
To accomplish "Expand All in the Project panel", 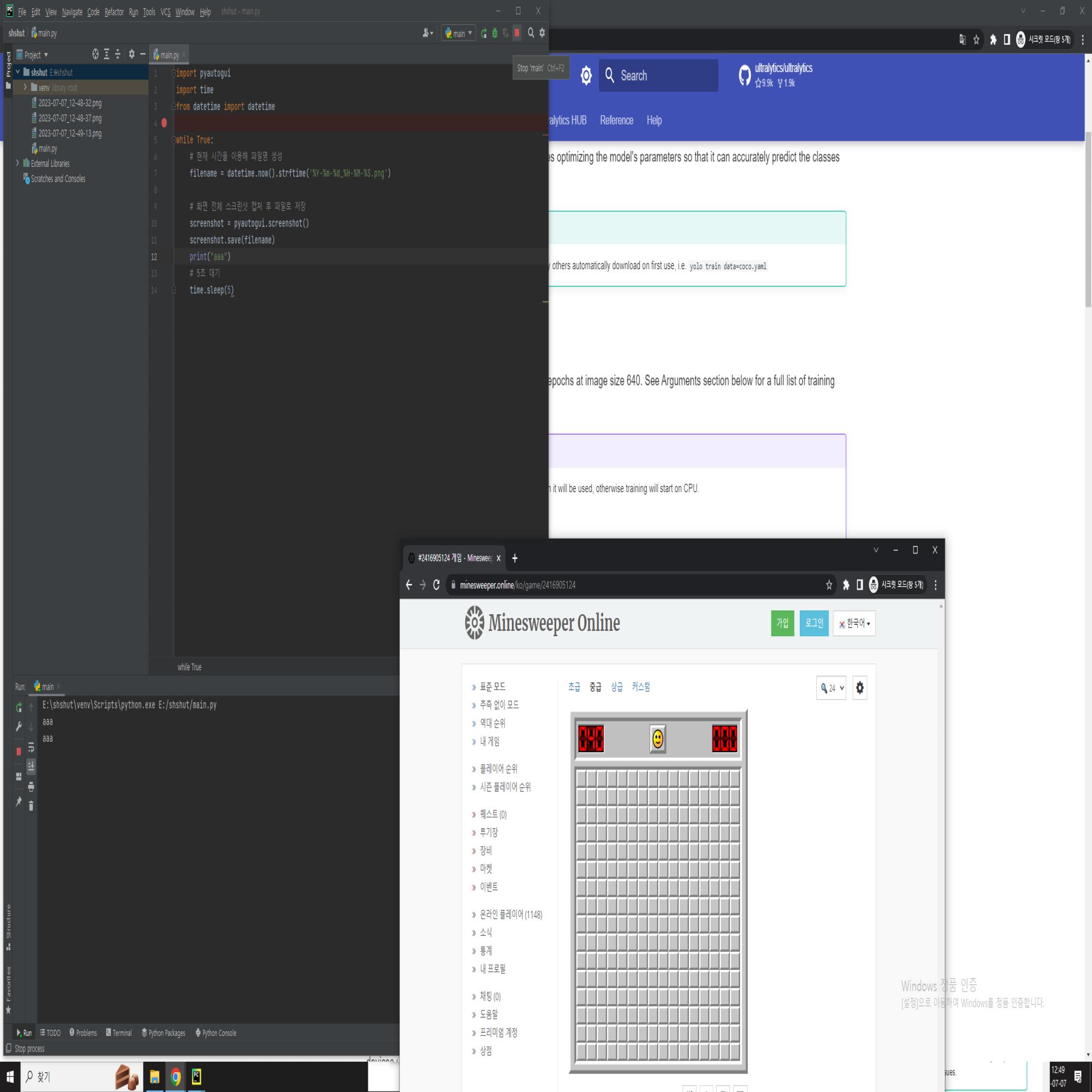I will pyautogui.click(x=106, y=54).
